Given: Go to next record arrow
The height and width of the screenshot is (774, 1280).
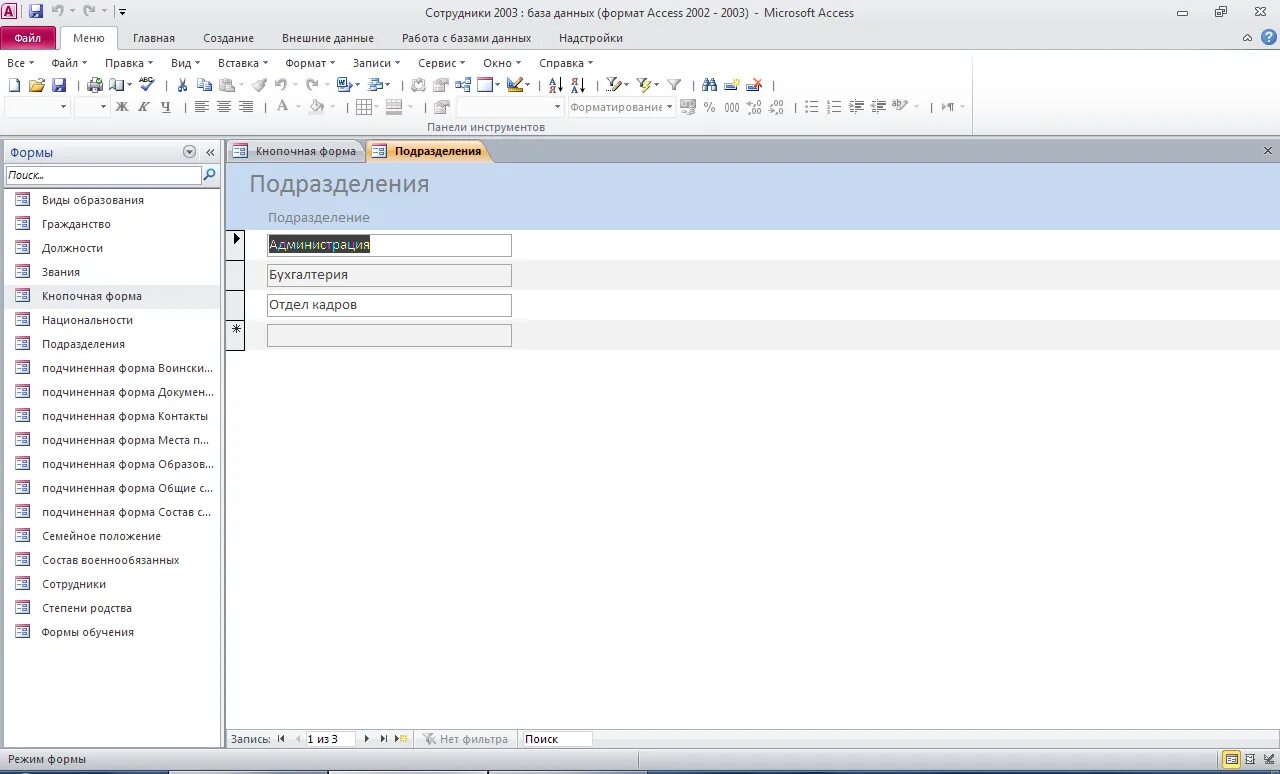Looking at the screenshot, I should pos(366,739).
